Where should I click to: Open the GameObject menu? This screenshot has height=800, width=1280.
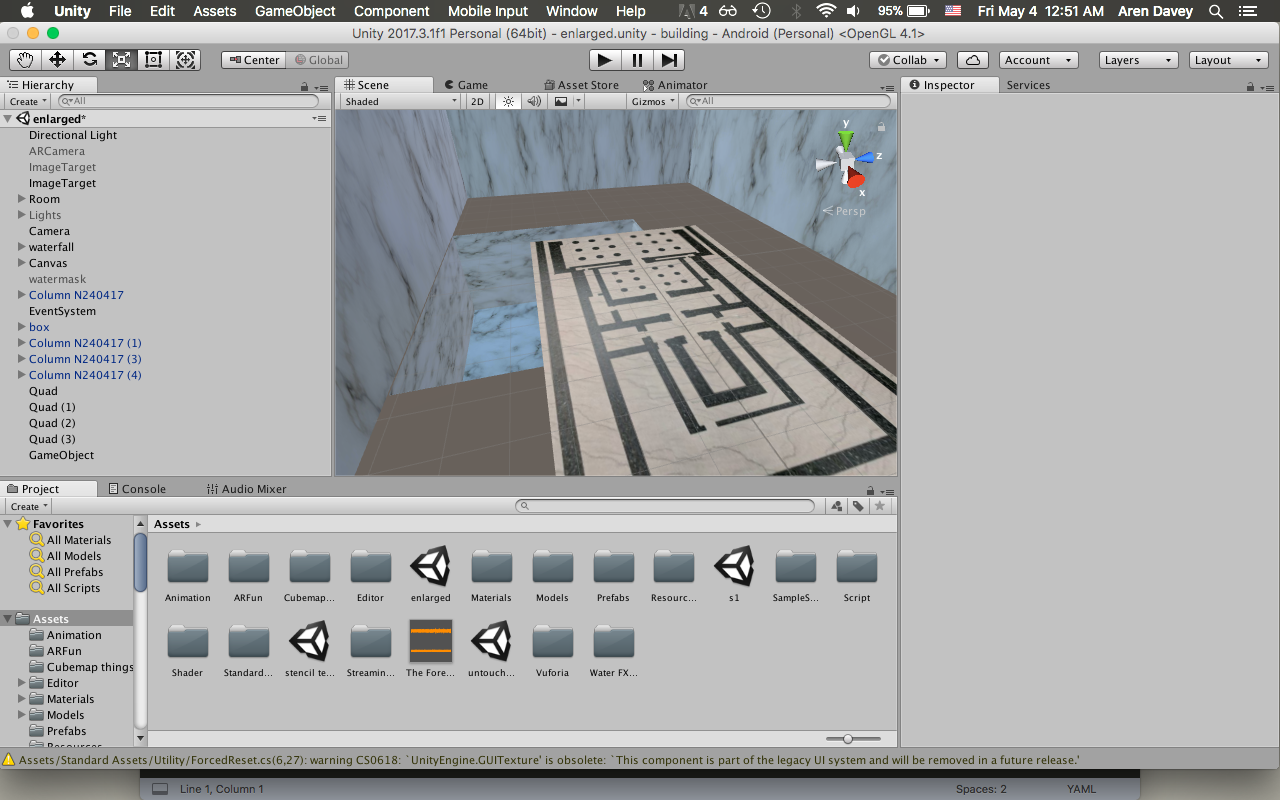click(x=304, y=11)
